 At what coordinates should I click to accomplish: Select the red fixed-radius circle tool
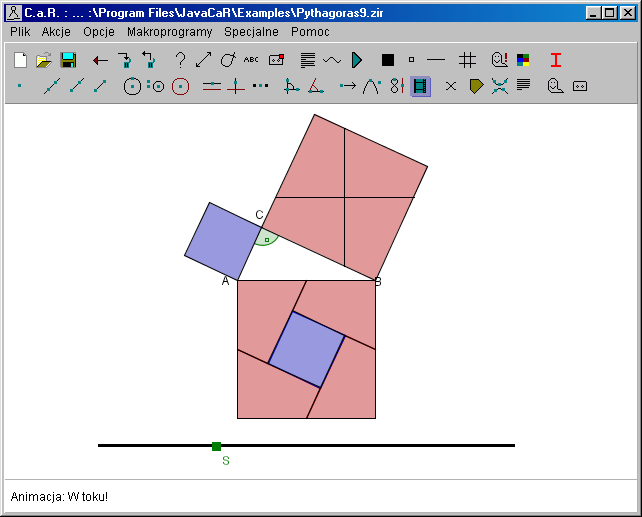point(180,86)
